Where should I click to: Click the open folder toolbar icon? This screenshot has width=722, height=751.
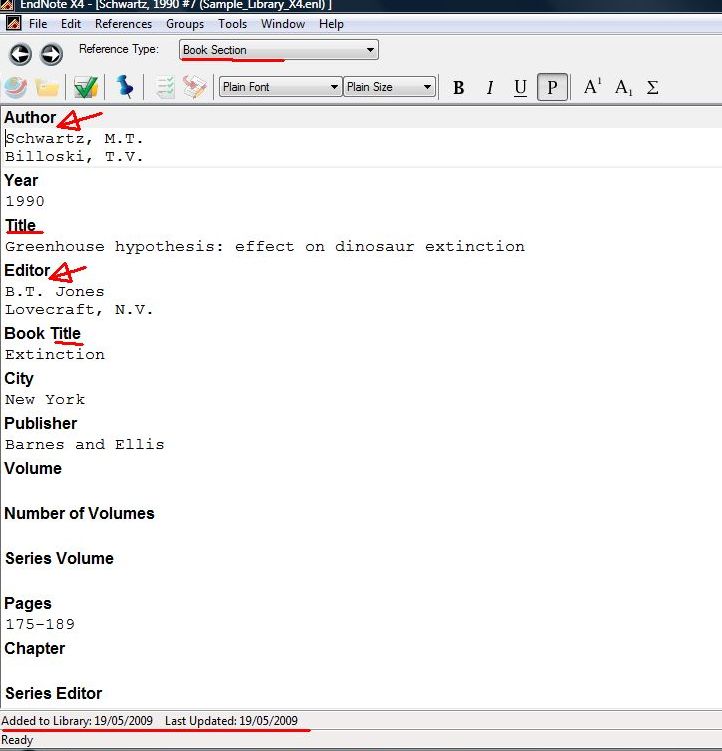click(x=47, y=88)
